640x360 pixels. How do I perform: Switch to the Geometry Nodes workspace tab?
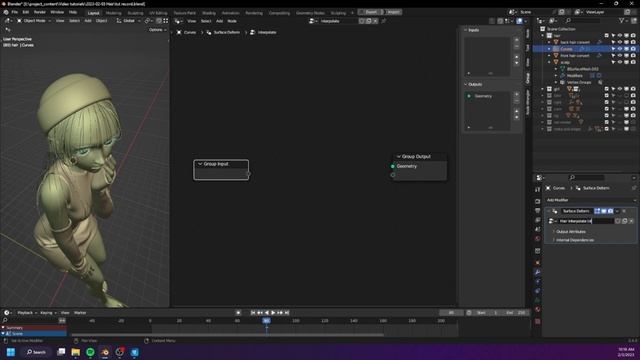tap(310, 13)
